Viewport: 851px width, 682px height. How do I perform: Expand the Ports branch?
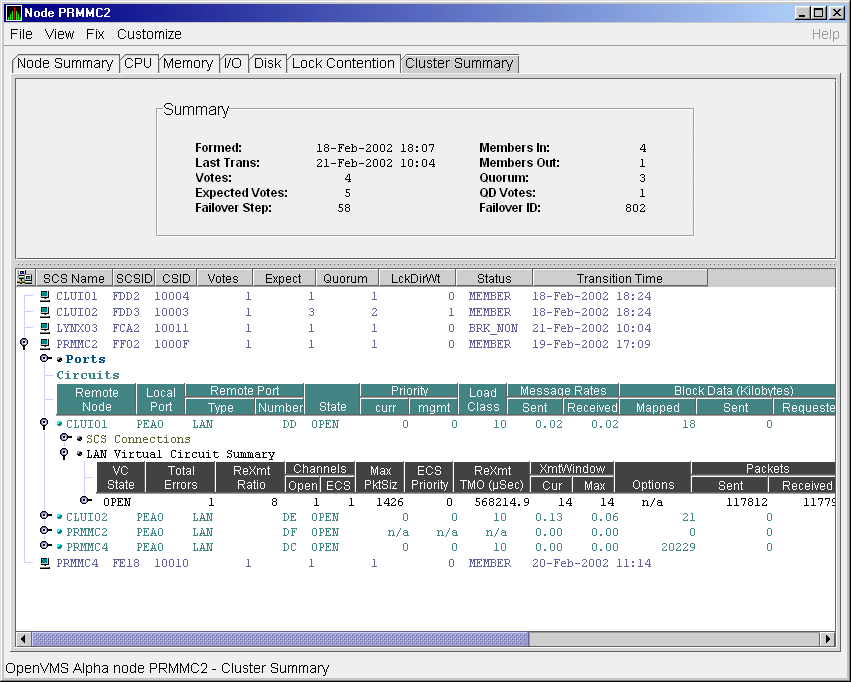point(46,359)
